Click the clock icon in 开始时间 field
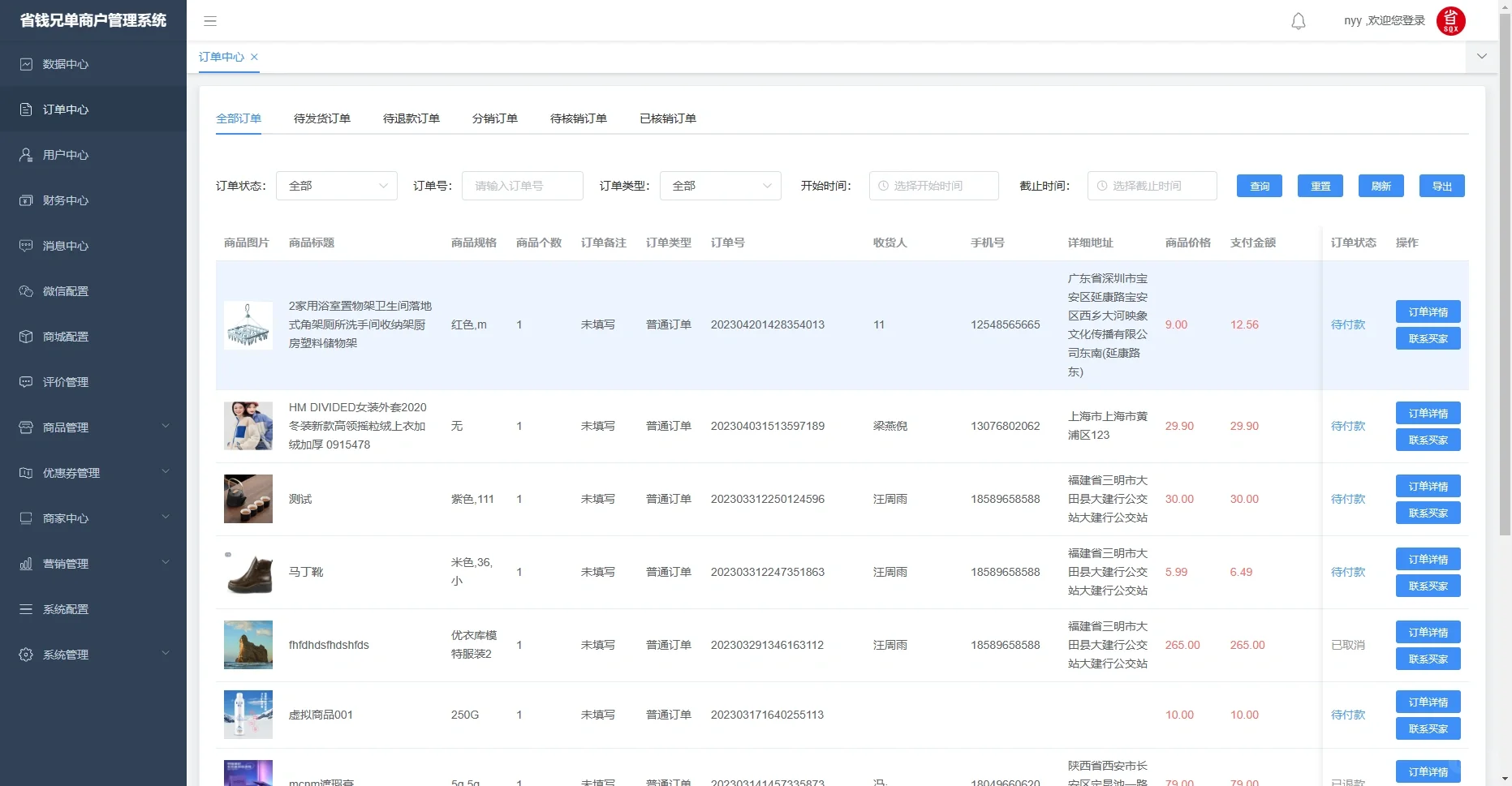Viewport: 1512px width, 786px height. 882,186
